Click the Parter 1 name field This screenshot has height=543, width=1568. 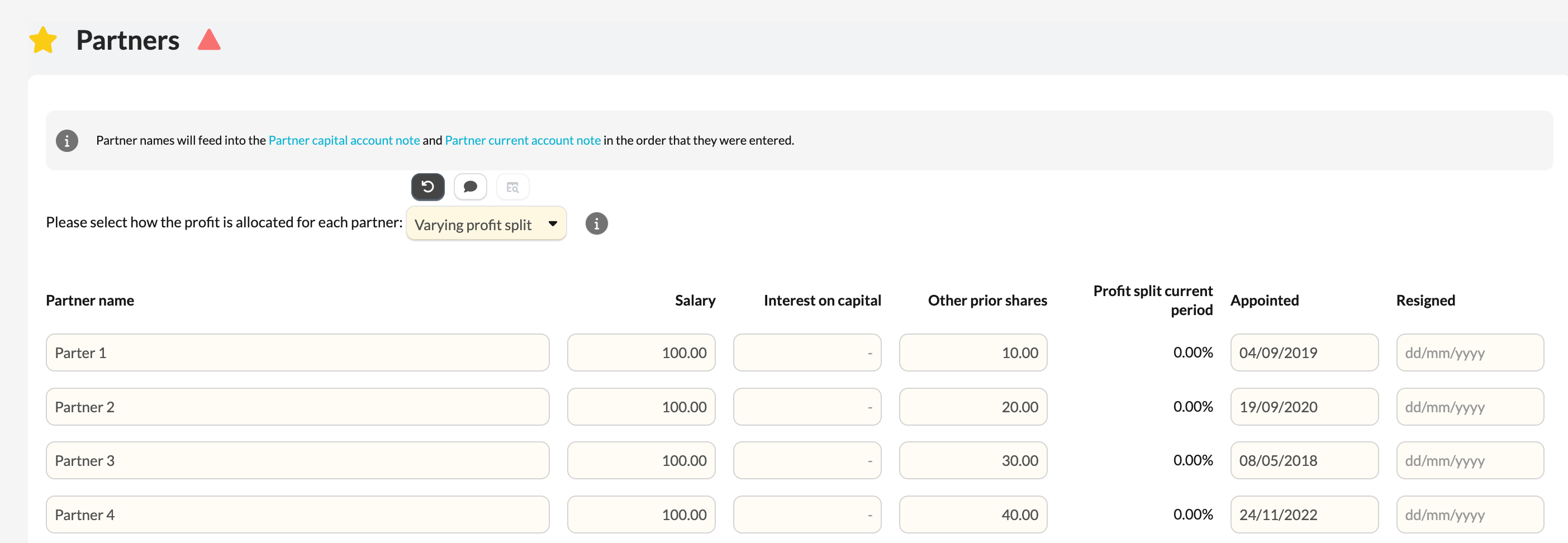point(298,353)
